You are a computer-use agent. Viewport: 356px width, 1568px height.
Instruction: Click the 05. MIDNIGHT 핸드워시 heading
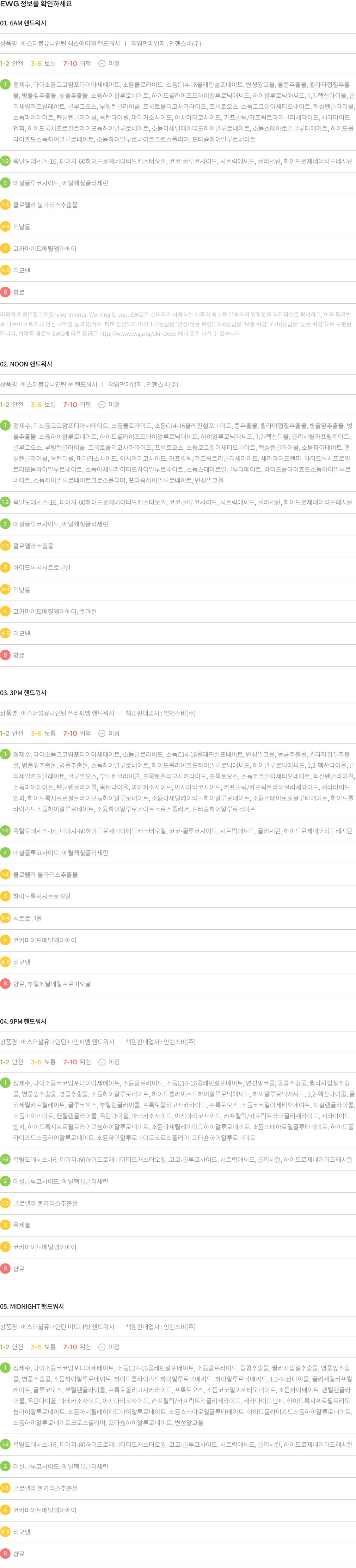tap(32, 1306)
